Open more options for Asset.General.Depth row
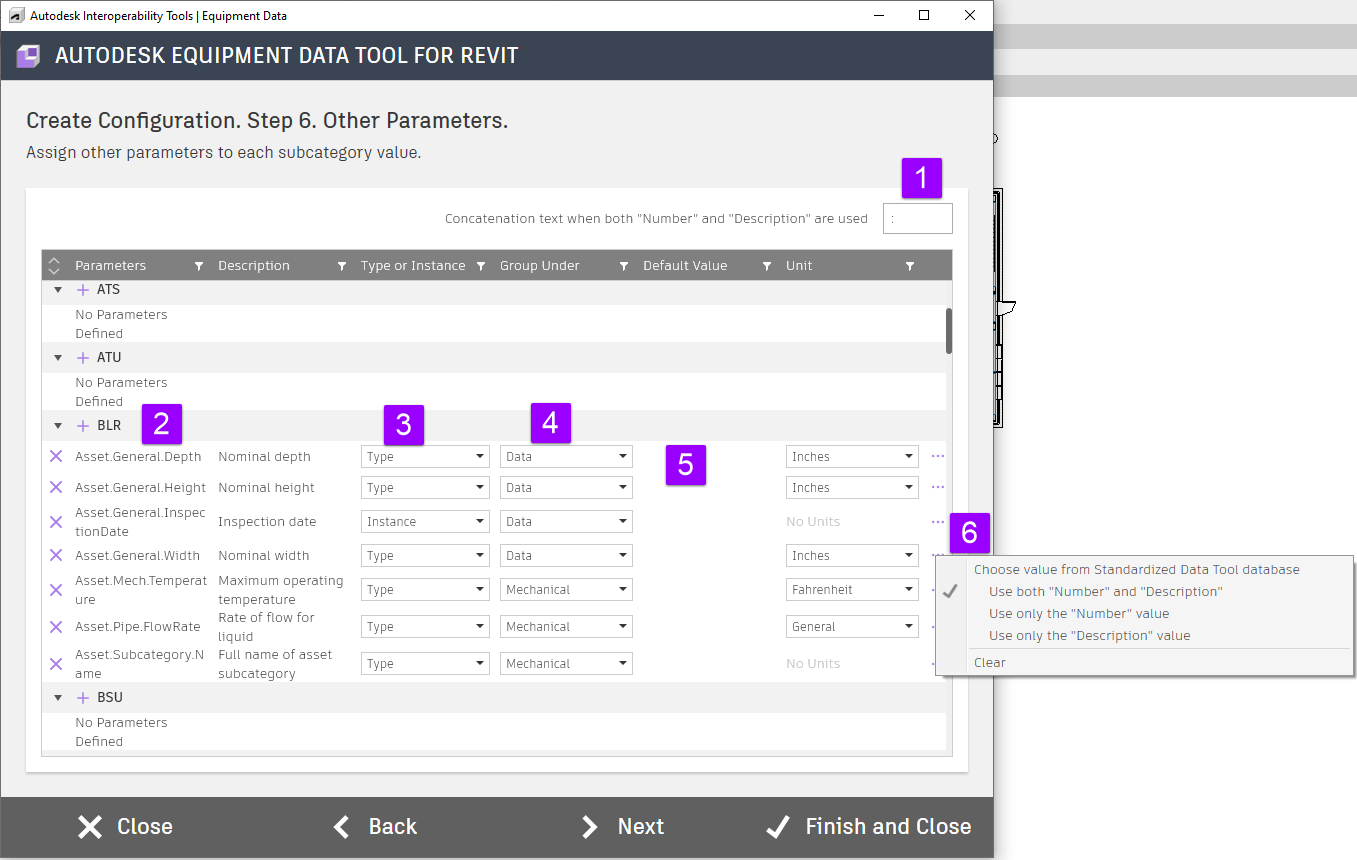 click(938, 456)
